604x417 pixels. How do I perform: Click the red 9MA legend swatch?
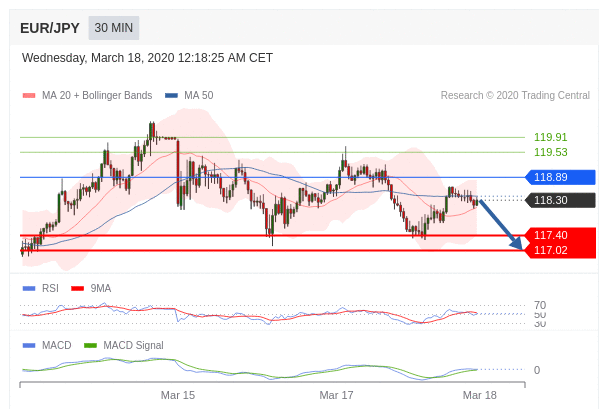77,288
